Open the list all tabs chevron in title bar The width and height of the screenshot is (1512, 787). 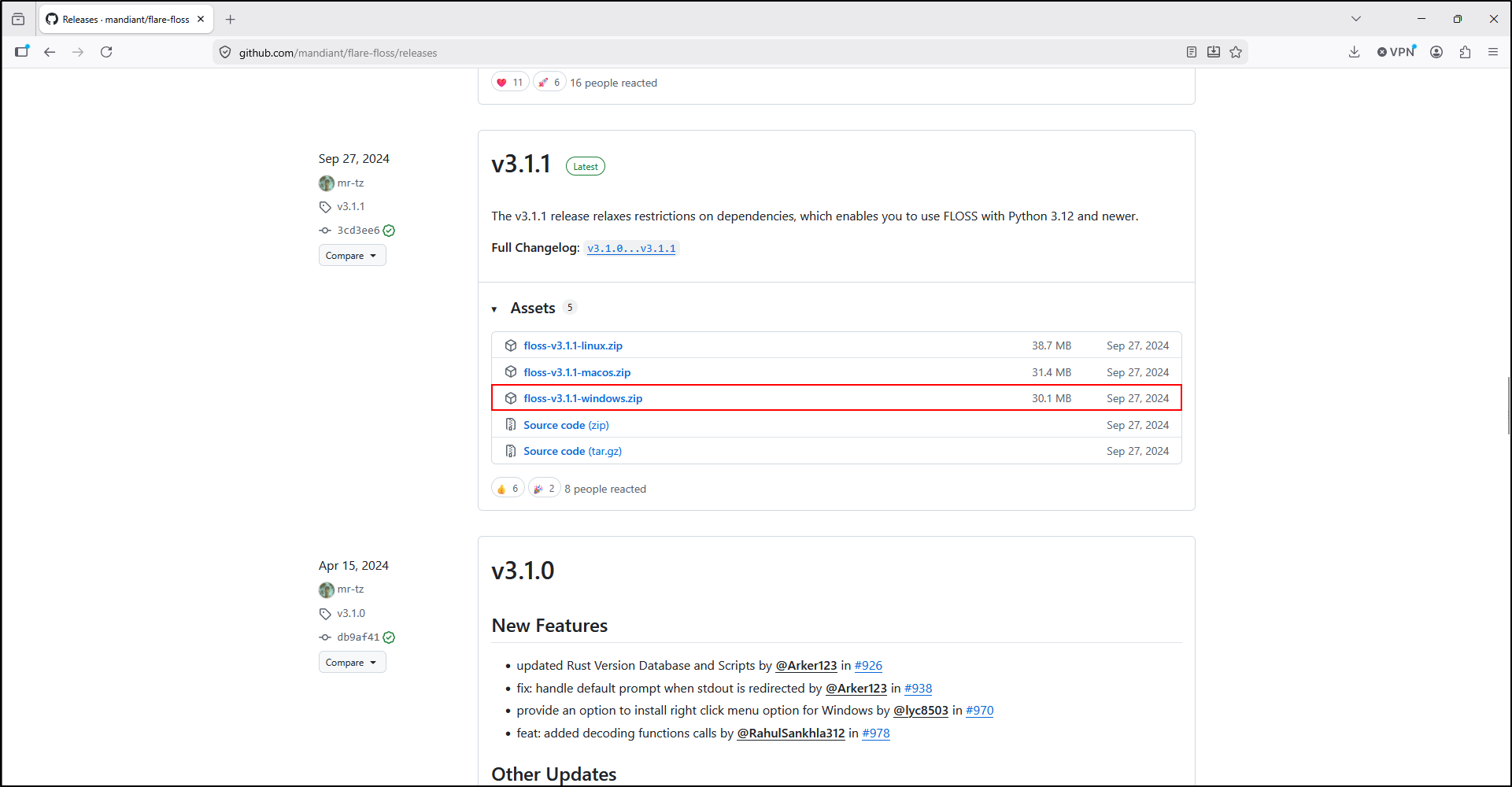1356,19
